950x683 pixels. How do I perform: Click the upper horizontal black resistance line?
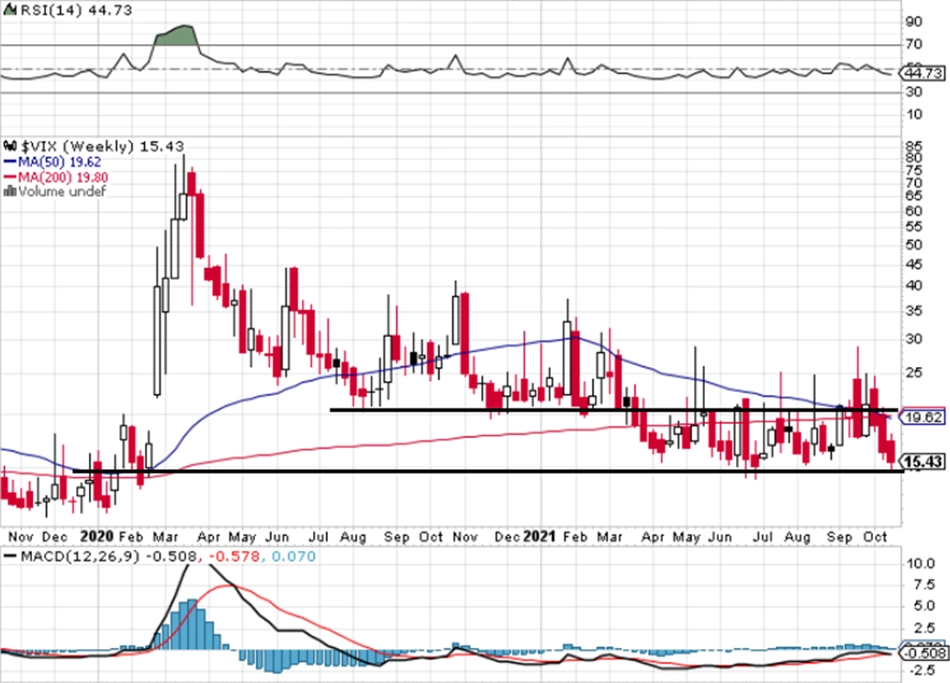click(x=614, y=410)
